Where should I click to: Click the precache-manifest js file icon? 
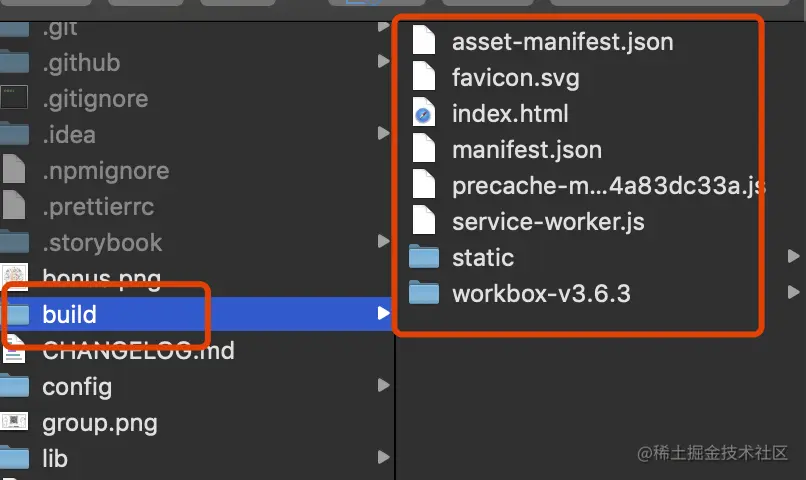424,184
